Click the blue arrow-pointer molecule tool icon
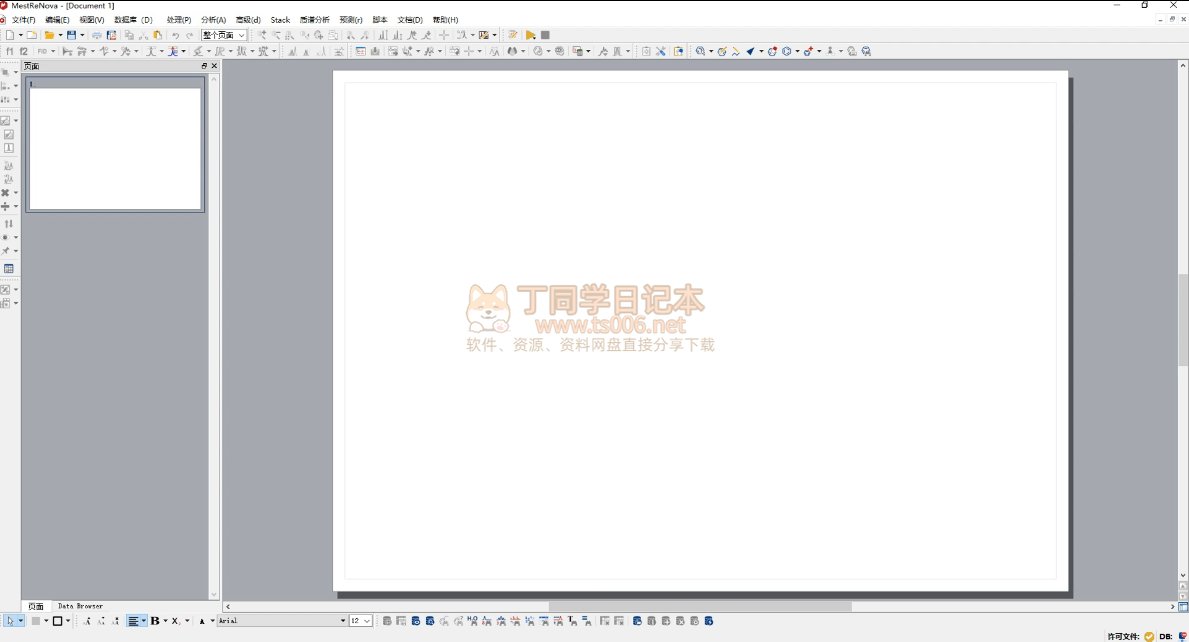The height and width of the screenshot is (642, 1189). coord(750,52)
